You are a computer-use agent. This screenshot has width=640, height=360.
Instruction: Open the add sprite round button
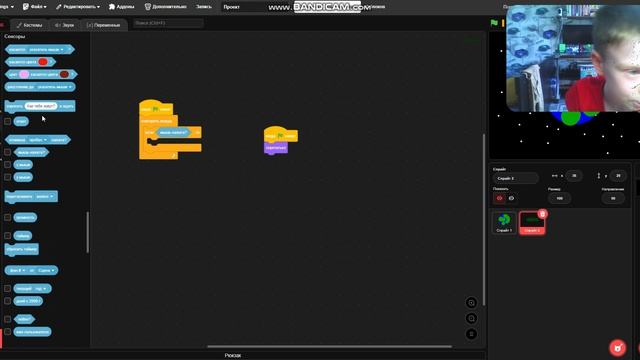[617, 348]
